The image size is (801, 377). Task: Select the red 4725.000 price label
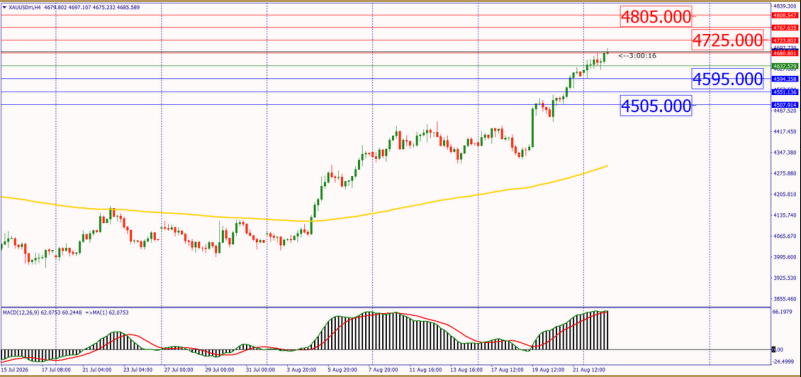coord(728,40)
